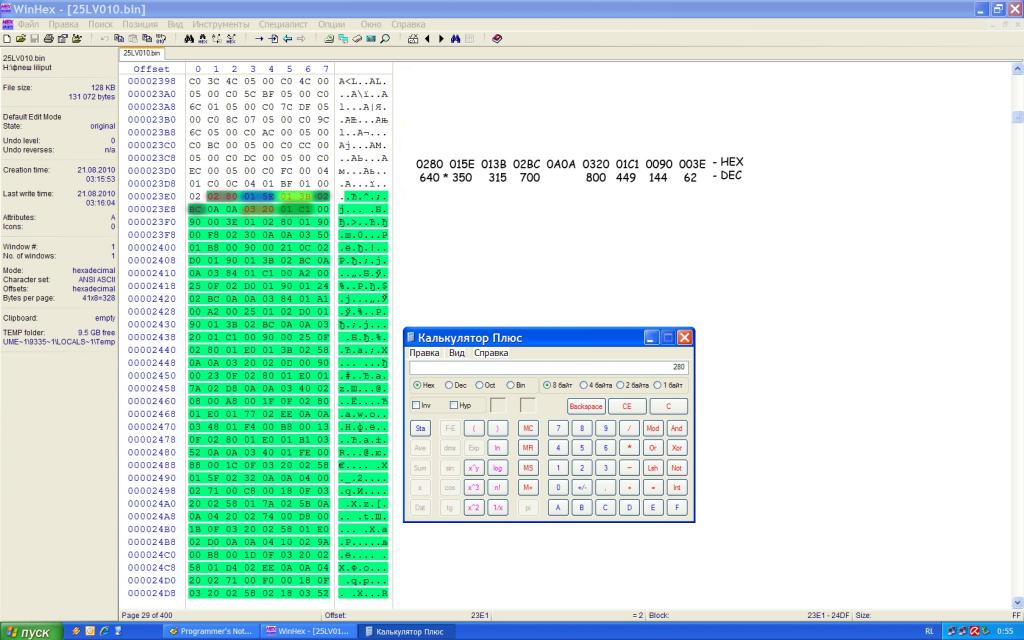This screenshot has height=640, width=1024.
Task: Tick the Hyp checkbox
Action: [455, 405]
